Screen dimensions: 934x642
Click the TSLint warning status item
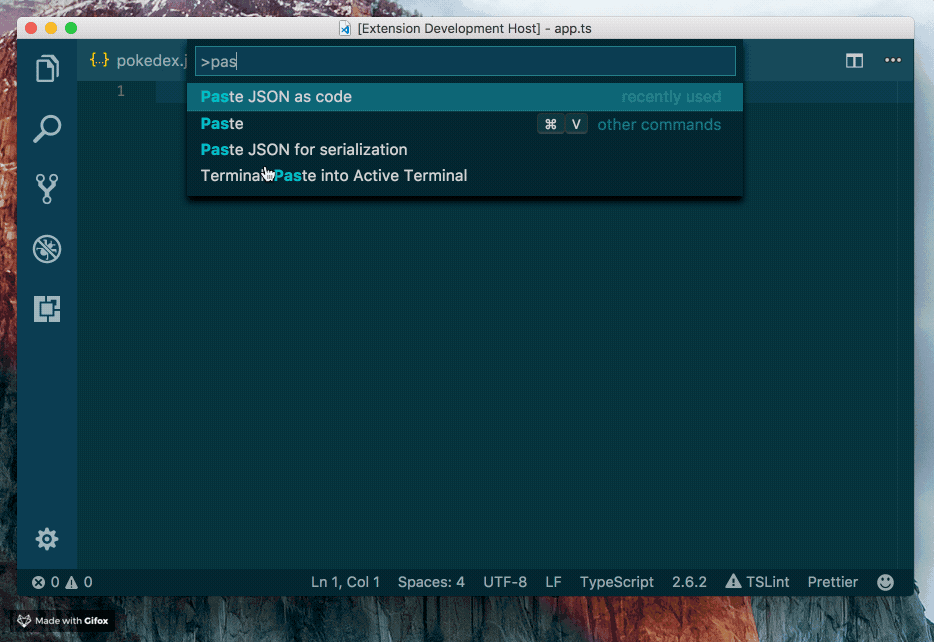[757, 582]
